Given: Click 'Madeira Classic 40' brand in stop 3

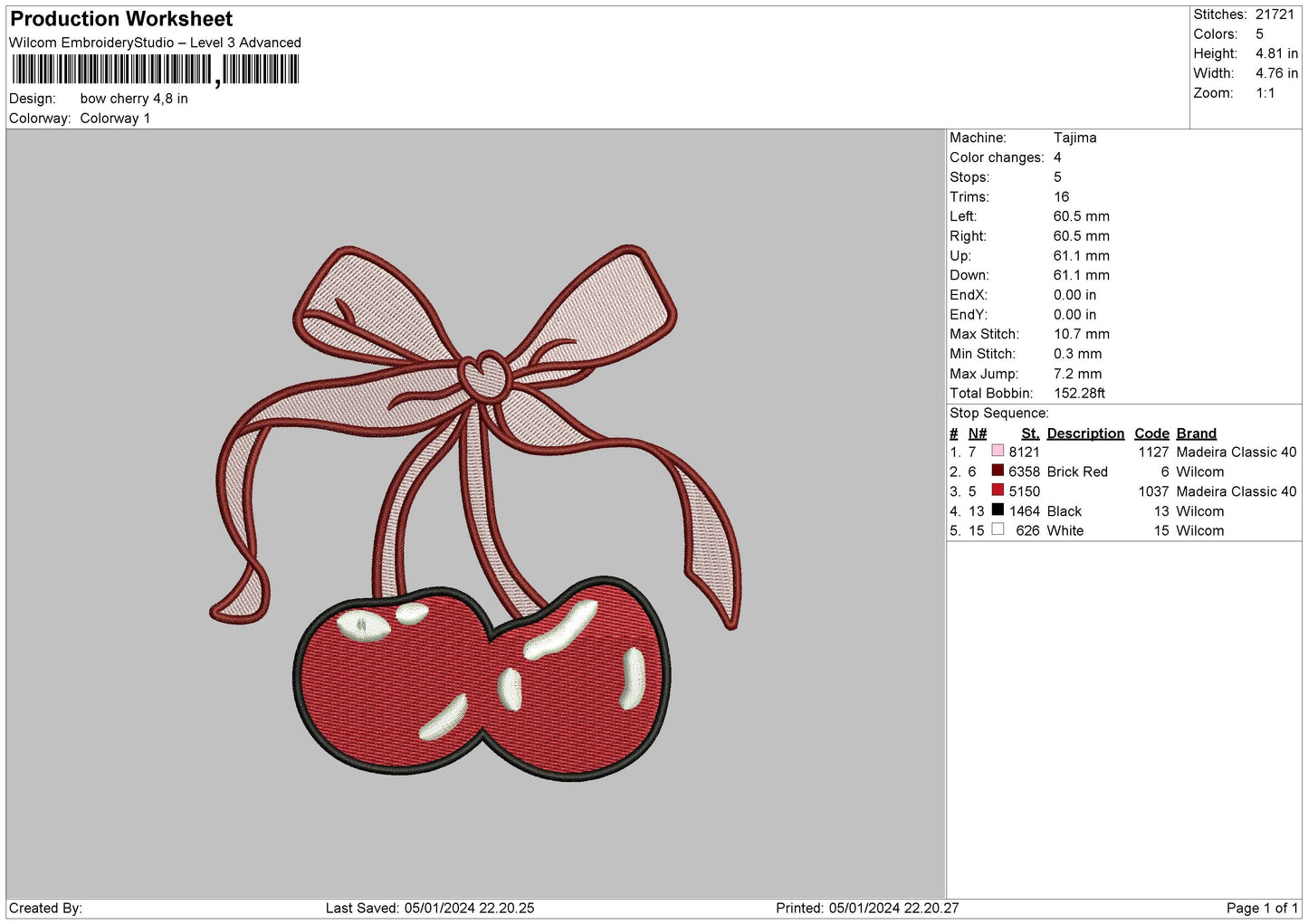Looking at the screenshot, I should (1236, 491).
